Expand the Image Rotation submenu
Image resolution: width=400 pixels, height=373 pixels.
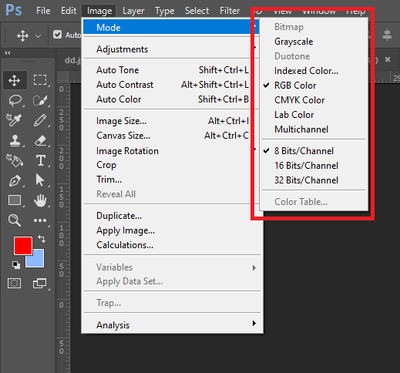click(x=172, y=151)
